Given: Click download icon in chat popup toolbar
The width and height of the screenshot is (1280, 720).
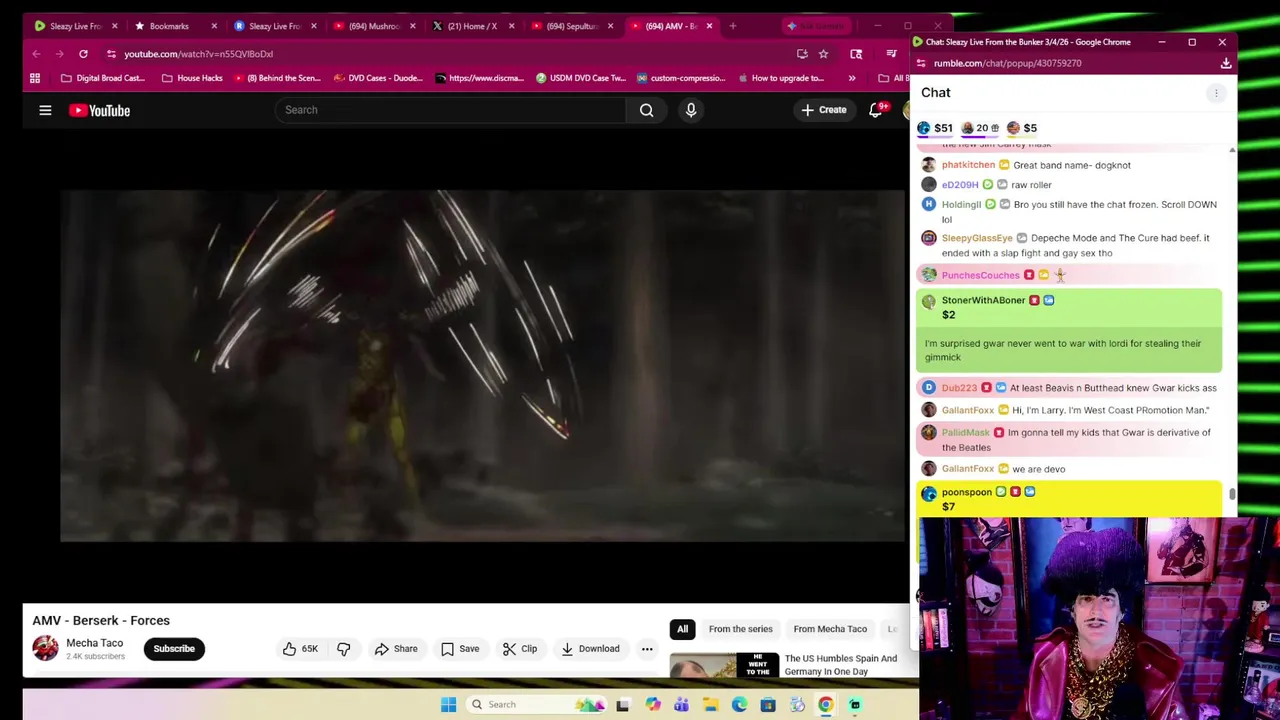Looking at the screenshot, I should [1225, 63].
